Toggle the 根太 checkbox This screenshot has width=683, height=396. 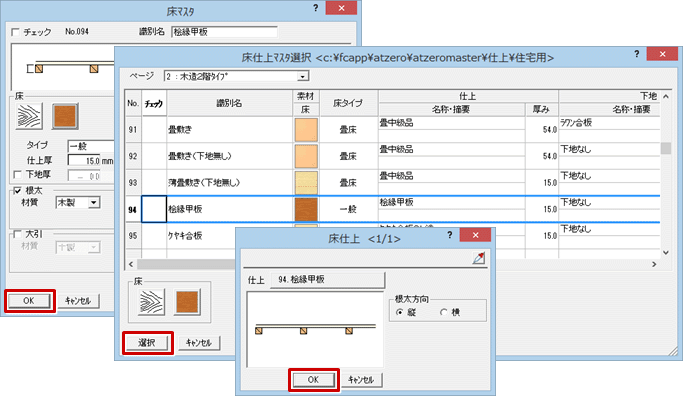(x=17, y=190)
